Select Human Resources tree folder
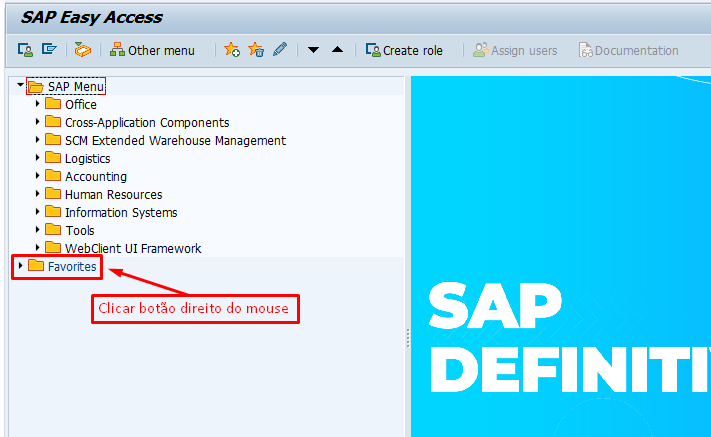711x437 pixels. click(113, 194)
